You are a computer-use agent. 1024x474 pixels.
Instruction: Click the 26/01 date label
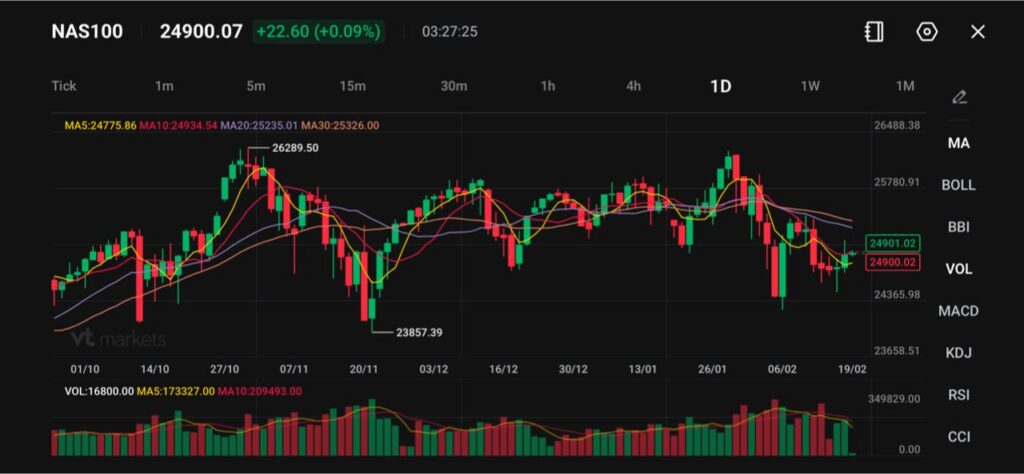pos(712,370)
